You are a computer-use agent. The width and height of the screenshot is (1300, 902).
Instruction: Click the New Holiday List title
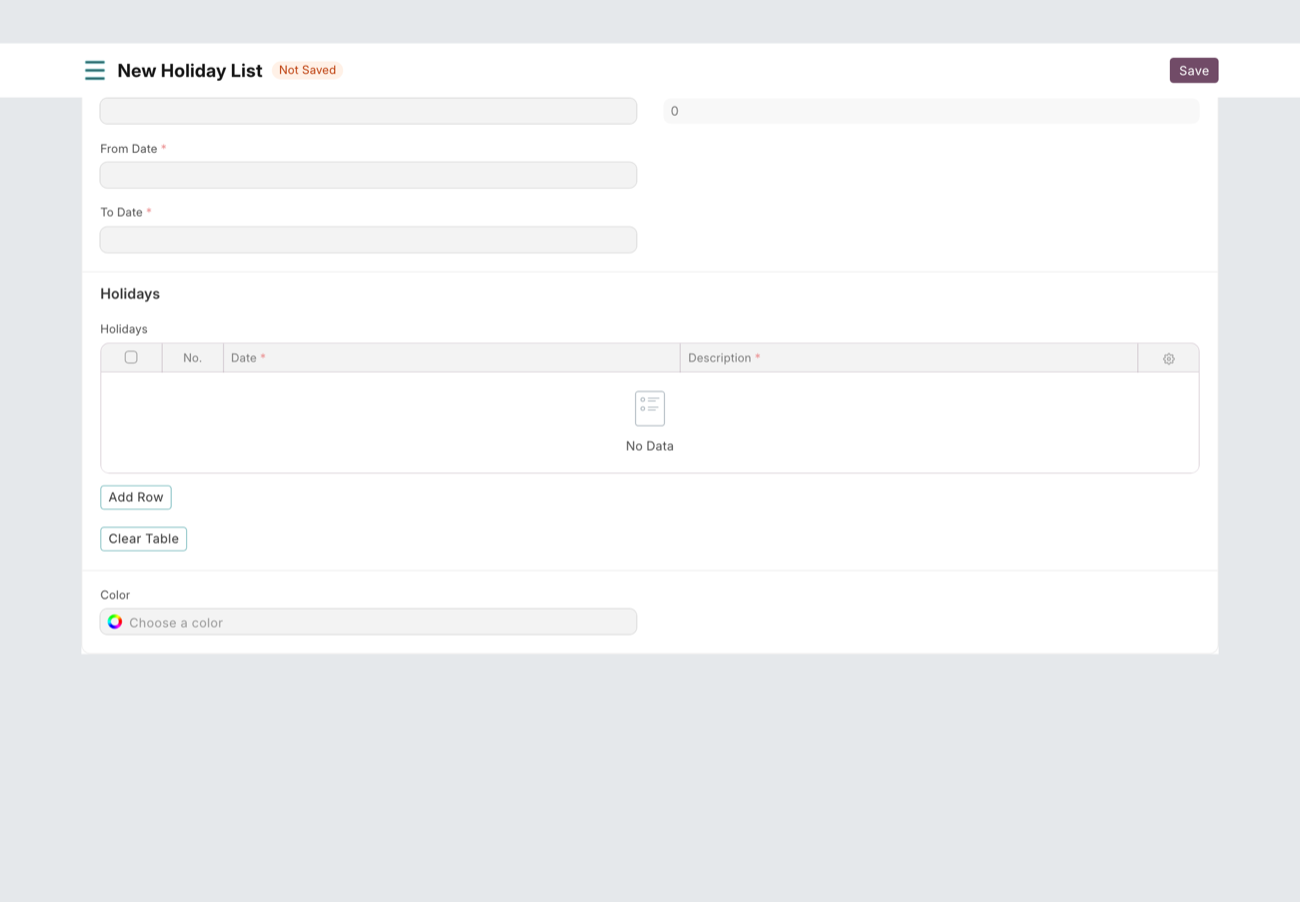coord(190,70)
